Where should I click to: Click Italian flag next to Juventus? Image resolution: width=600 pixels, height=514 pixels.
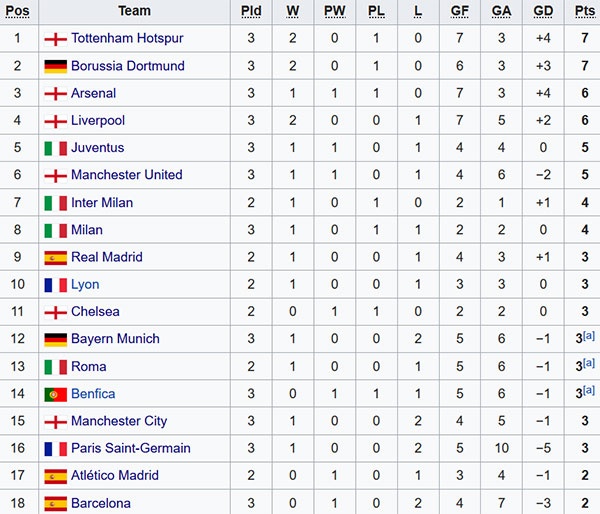[55, 148]
